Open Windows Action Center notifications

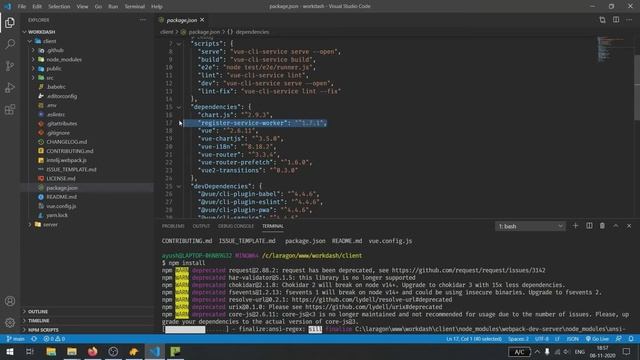tap(627, 351)
